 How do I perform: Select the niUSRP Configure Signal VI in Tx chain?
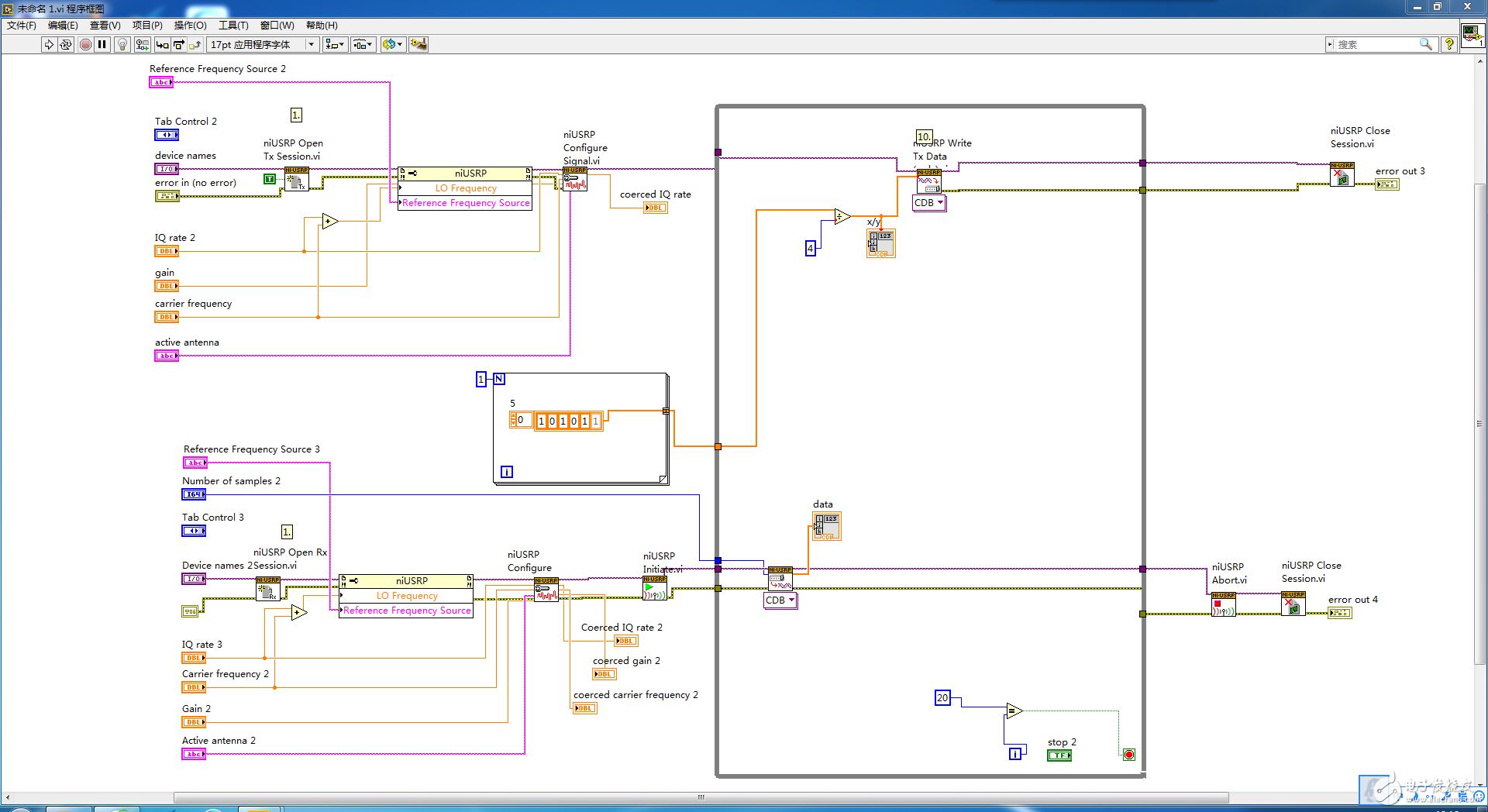click(x=575, y=179)
